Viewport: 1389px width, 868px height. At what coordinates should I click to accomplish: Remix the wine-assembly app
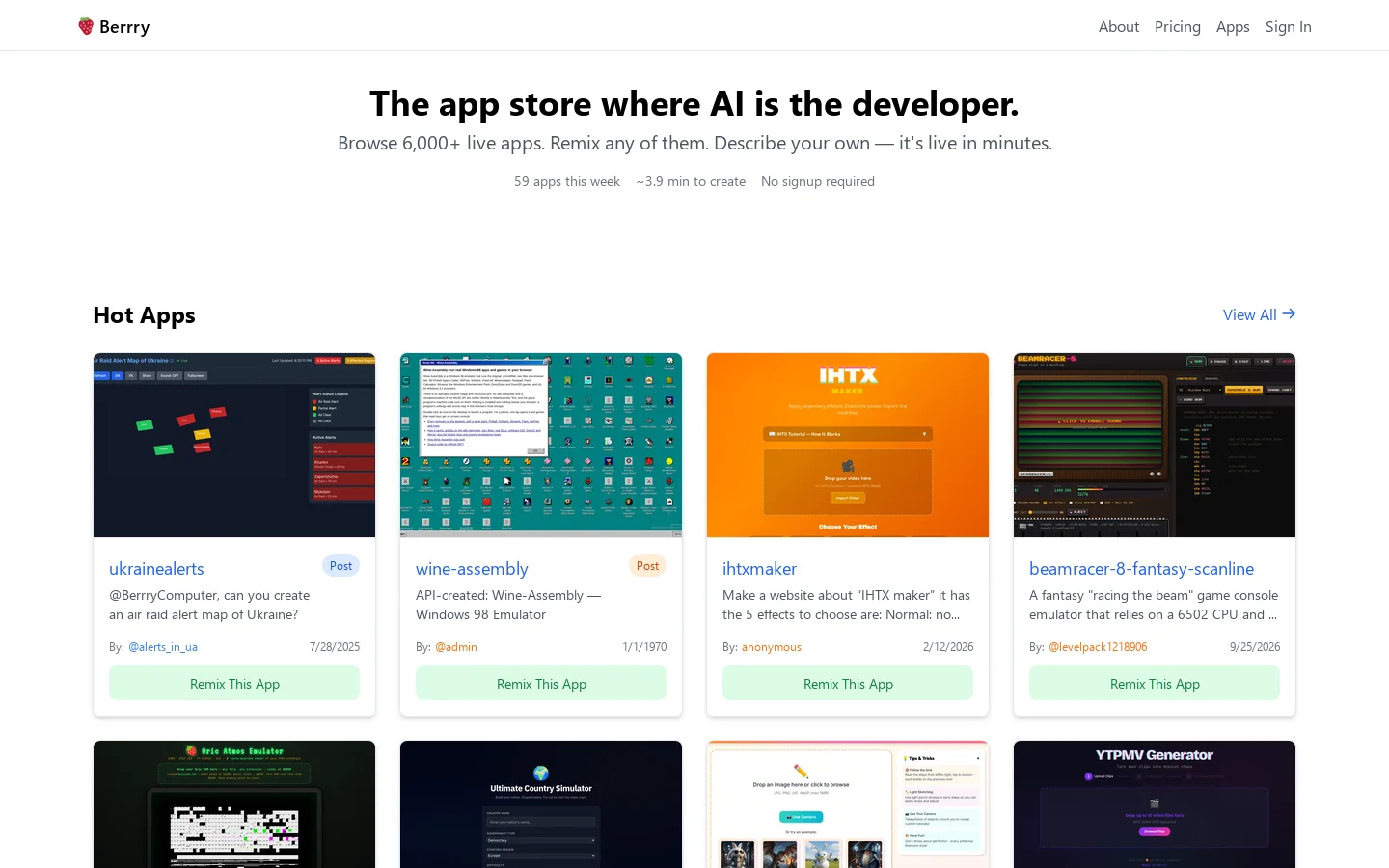click(x=541, y=684)
